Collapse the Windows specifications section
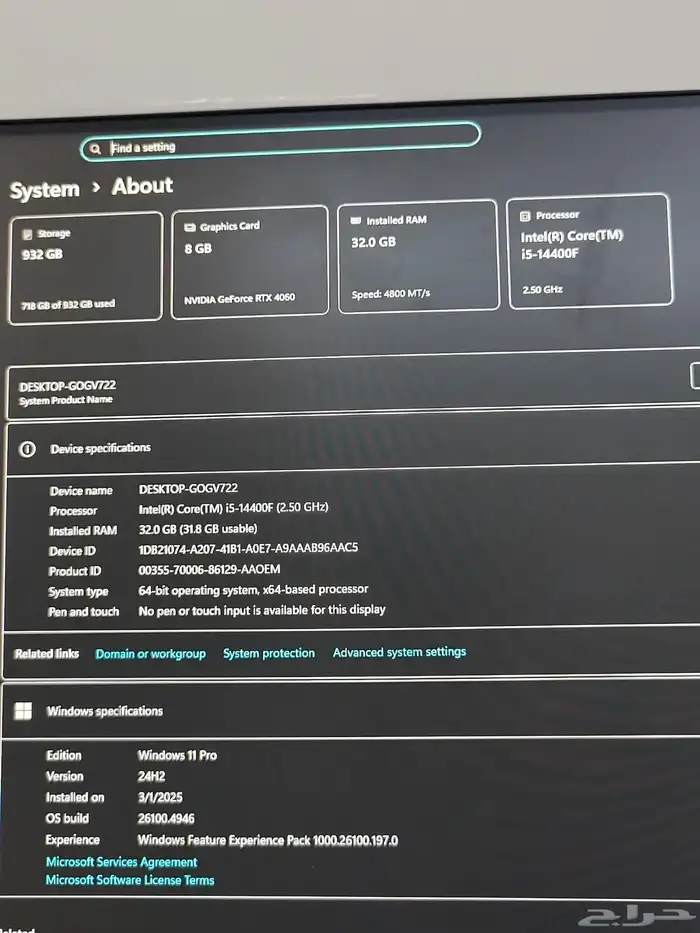The width and height of the screenshot is (700, 933). (350, 711)
